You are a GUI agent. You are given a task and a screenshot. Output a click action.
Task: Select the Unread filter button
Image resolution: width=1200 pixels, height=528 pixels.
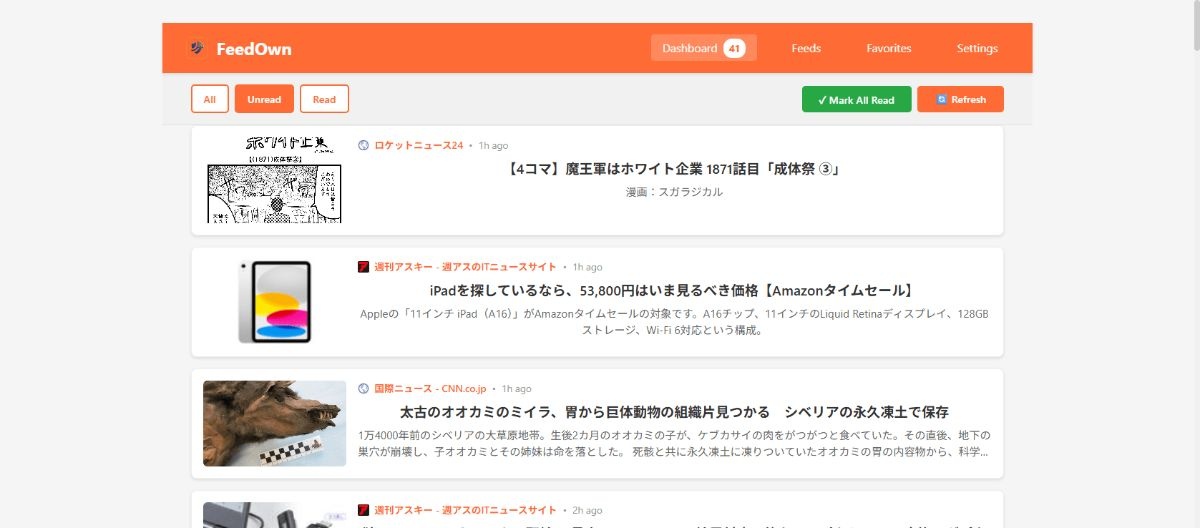coord(264,99)
